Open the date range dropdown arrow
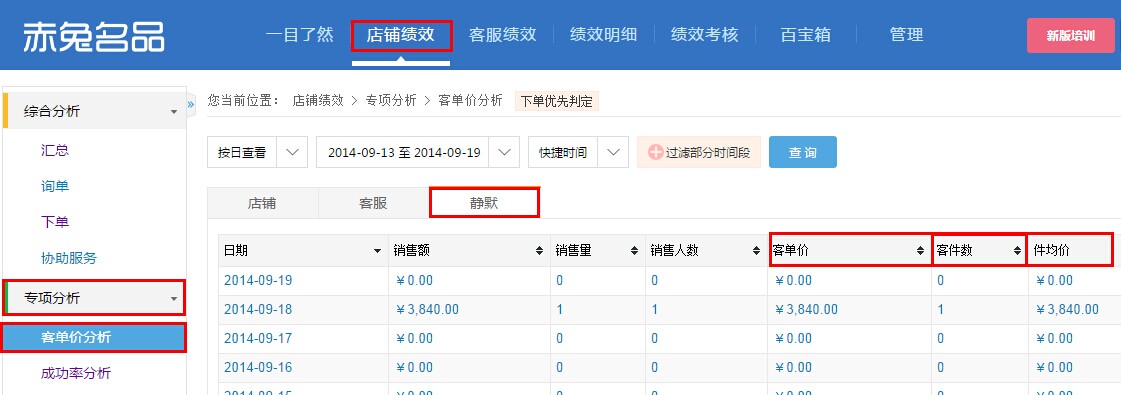The width and height of the screenshot is (1121, 395). pyautogui.click(x=504, y=152)
